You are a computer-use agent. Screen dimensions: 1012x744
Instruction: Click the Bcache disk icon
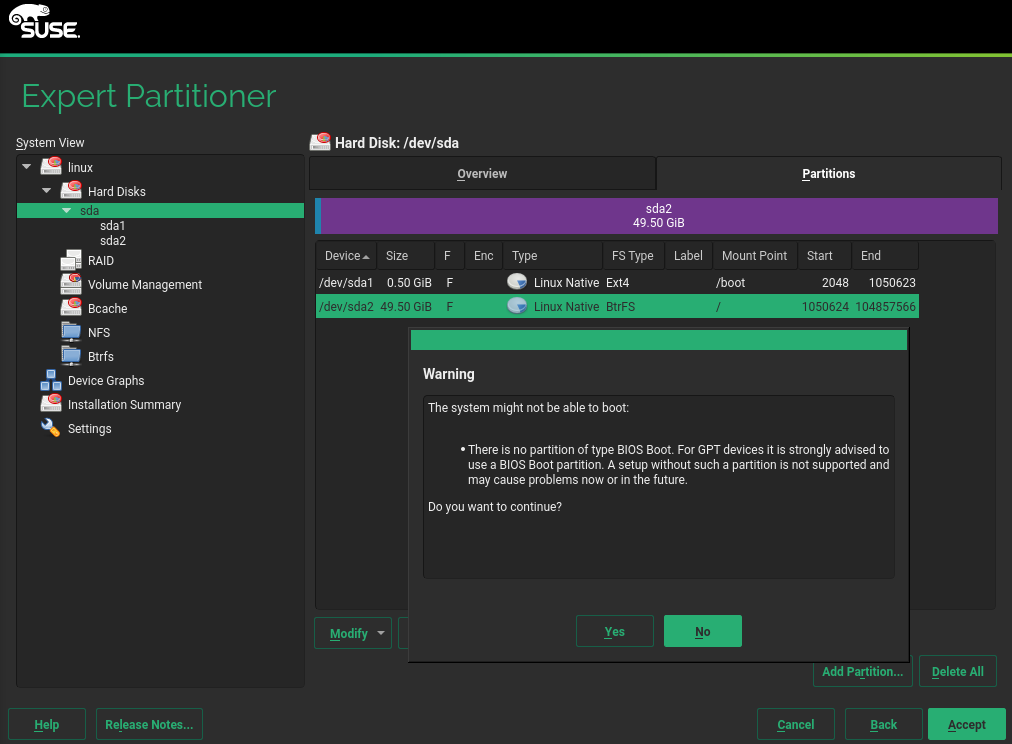(x=71, y=309)
